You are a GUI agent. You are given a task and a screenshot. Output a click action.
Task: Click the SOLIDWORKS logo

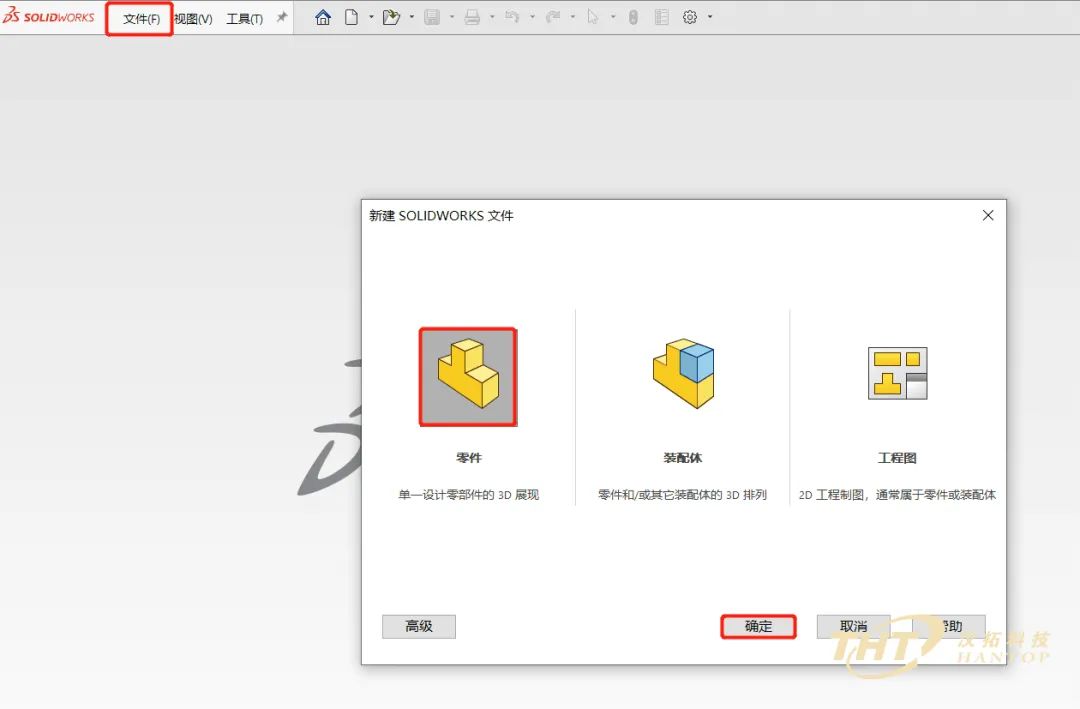pyautogui.click(x=49, y=16)
